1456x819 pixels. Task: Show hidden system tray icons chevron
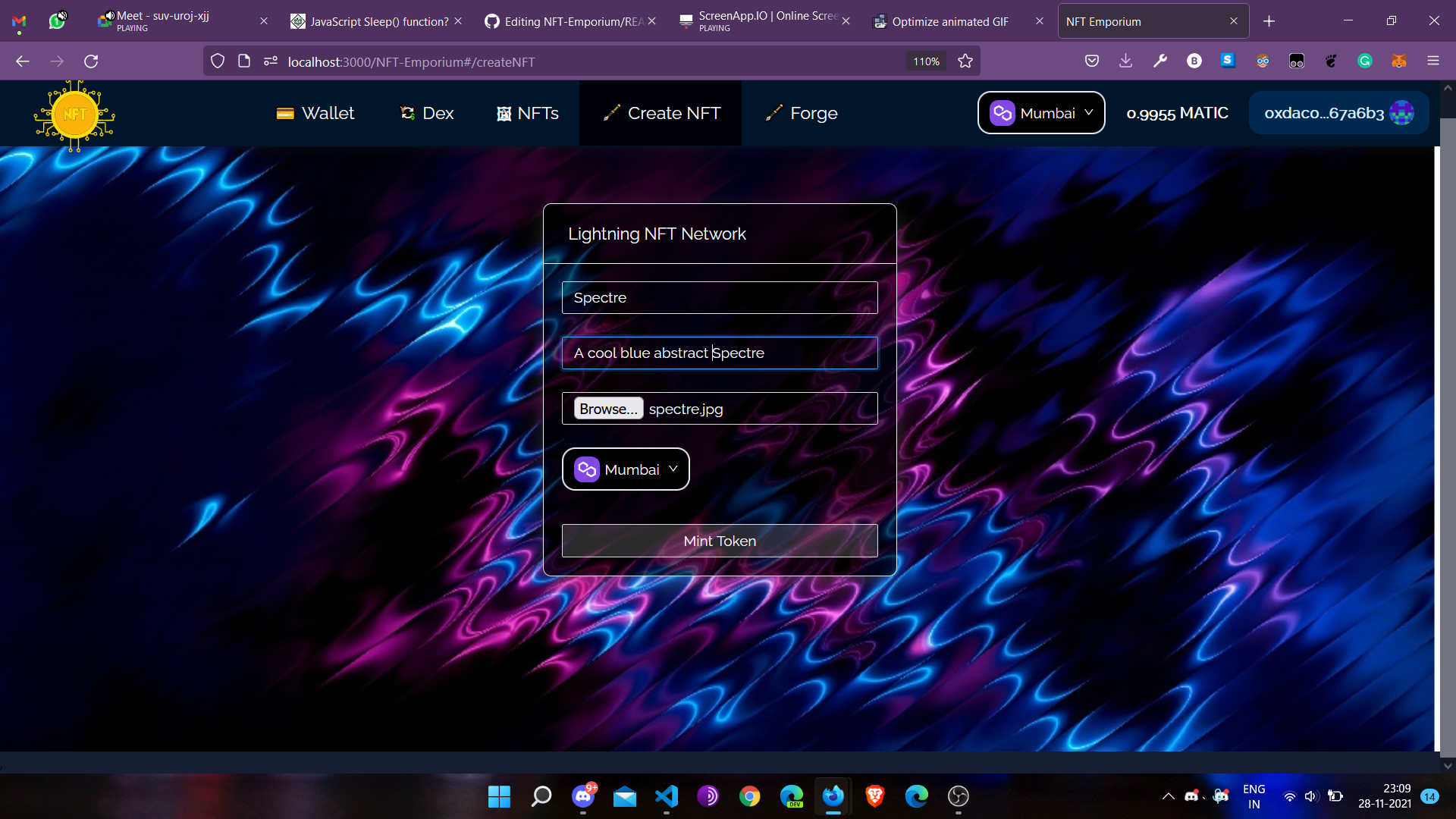click(1168, 796)
